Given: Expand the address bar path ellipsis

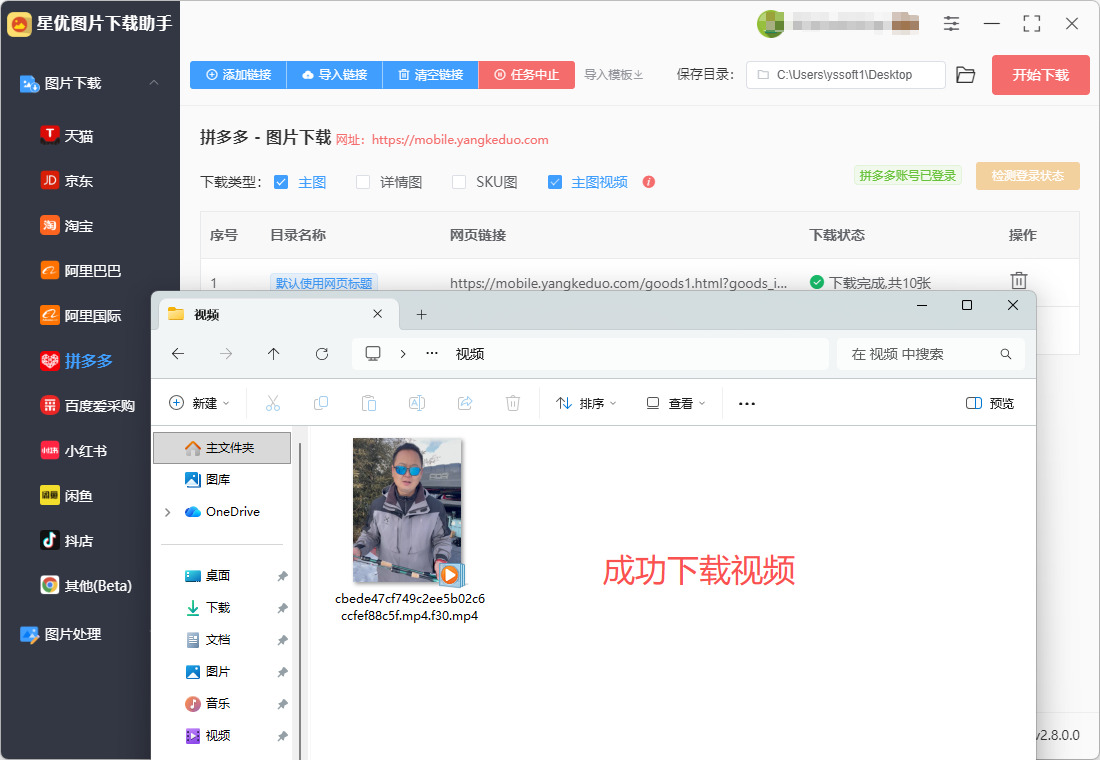Looking at the screenshot, I should [432, 354].
